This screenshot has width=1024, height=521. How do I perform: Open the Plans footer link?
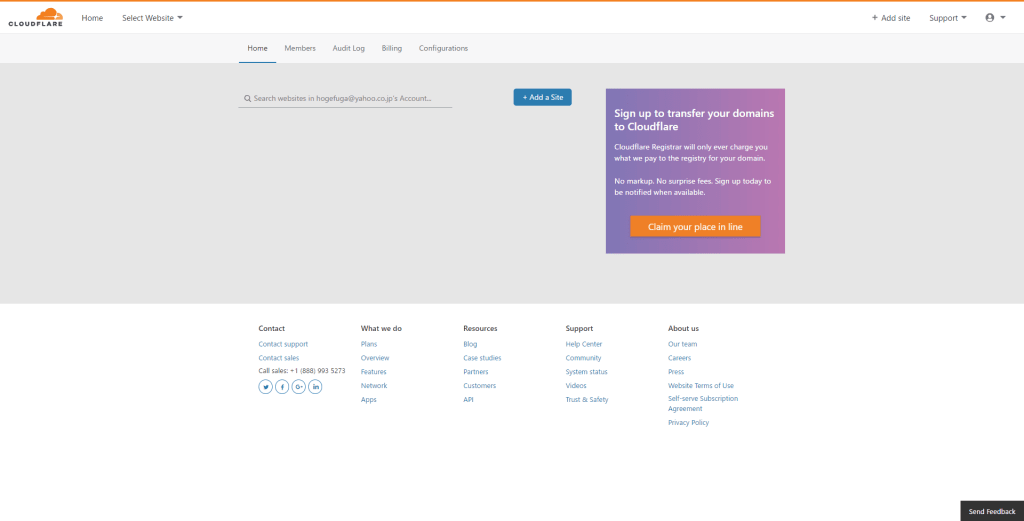tap(369, 344)
